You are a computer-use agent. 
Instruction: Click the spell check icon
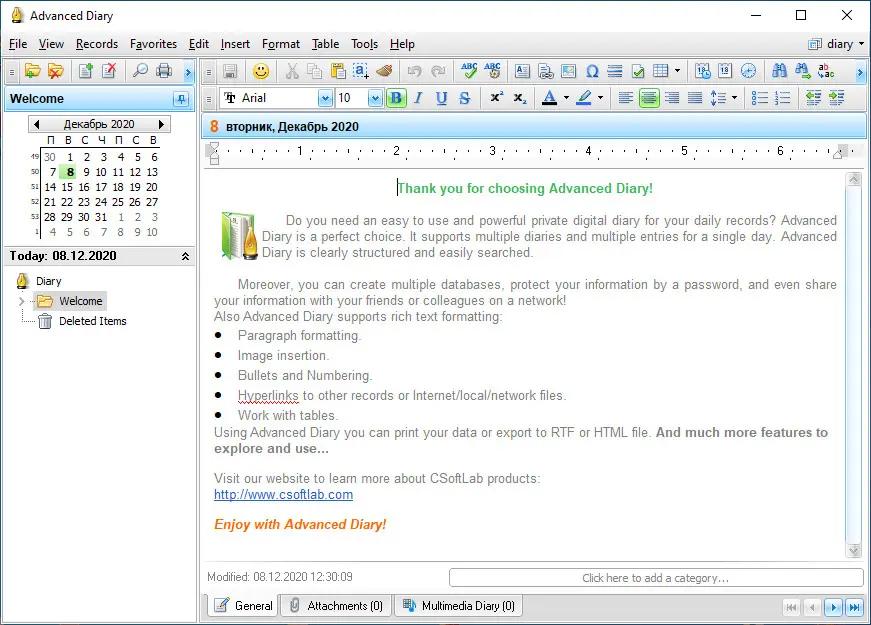pos(468,71)
